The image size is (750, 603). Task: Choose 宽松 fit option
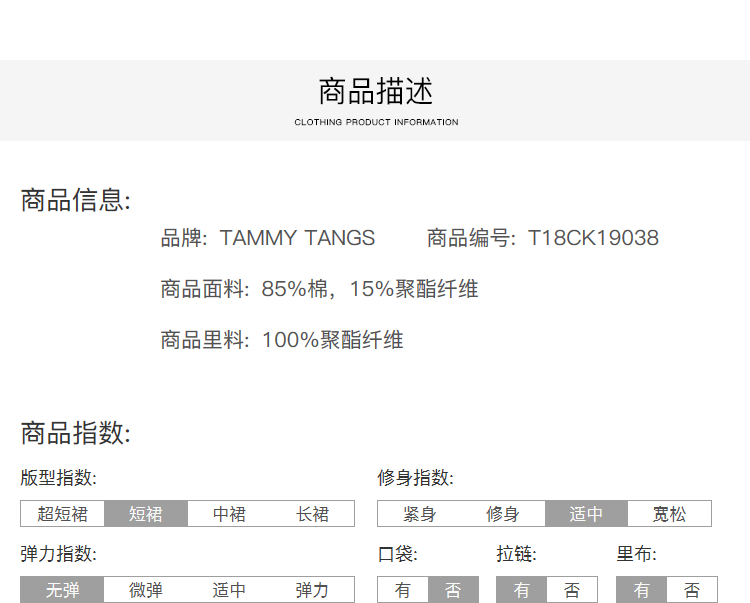coord(669,514)
